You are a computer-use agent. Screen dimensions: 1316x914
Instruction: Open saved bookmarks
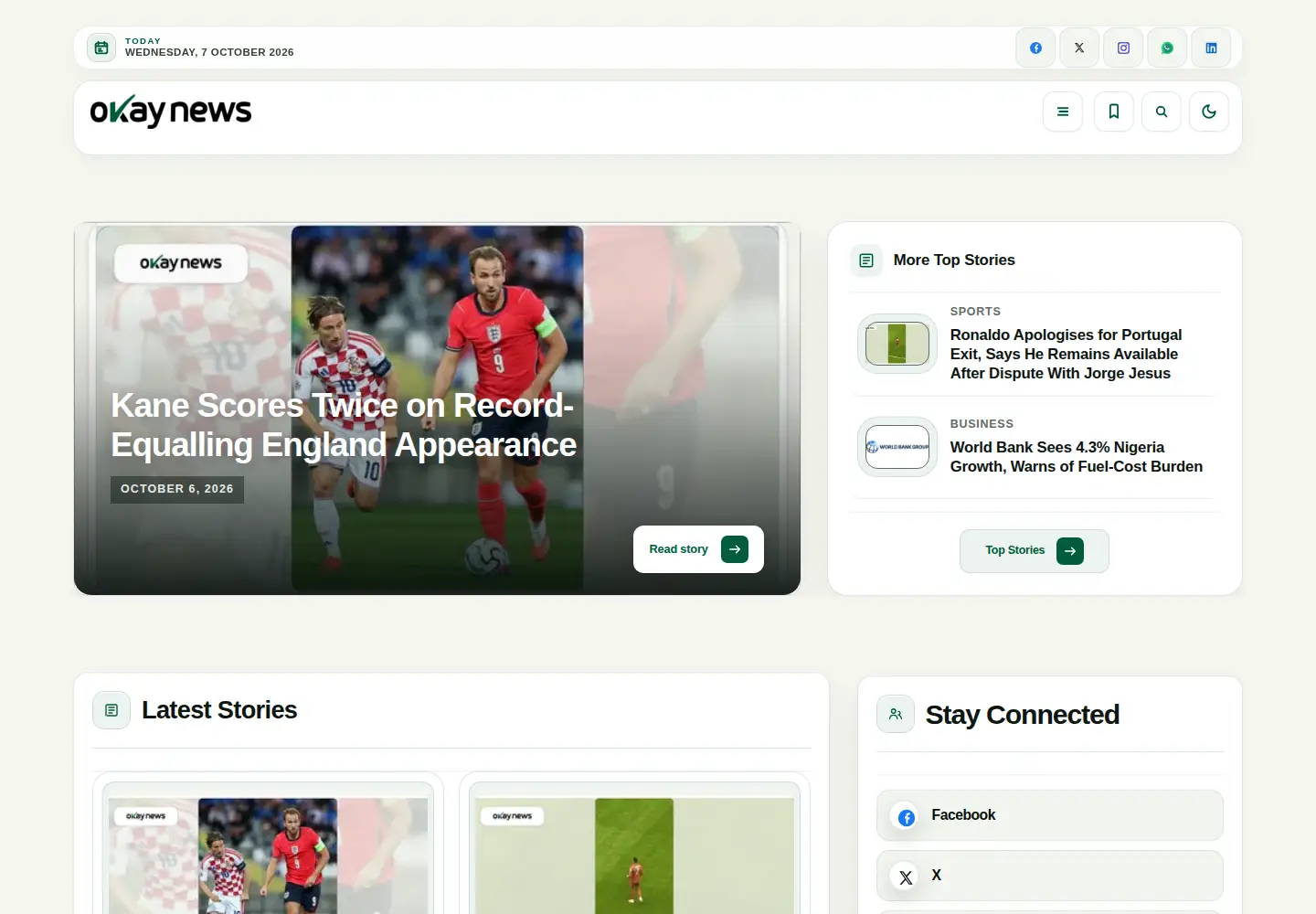tap(1114, 112)
